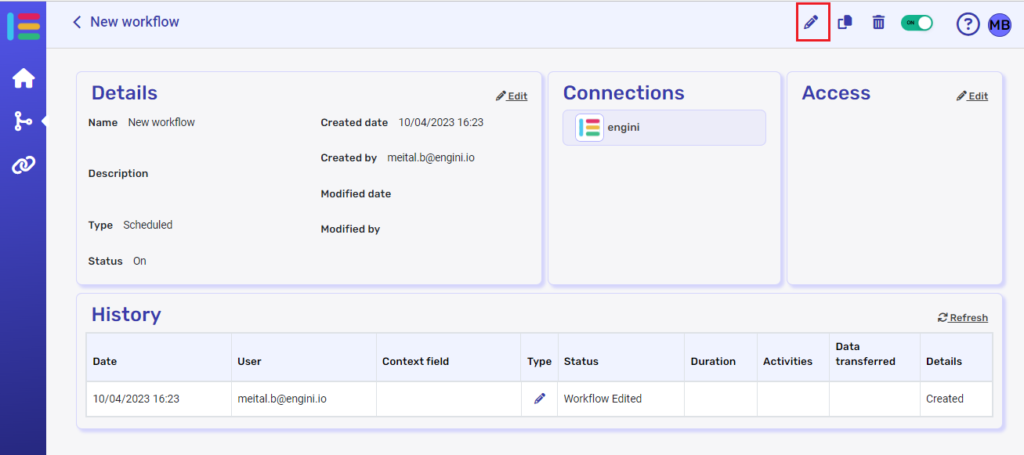Duplicate the workflow using copy icon
Image resolution: width=1024 pixels, height=455 pixels.
[845, 22]
